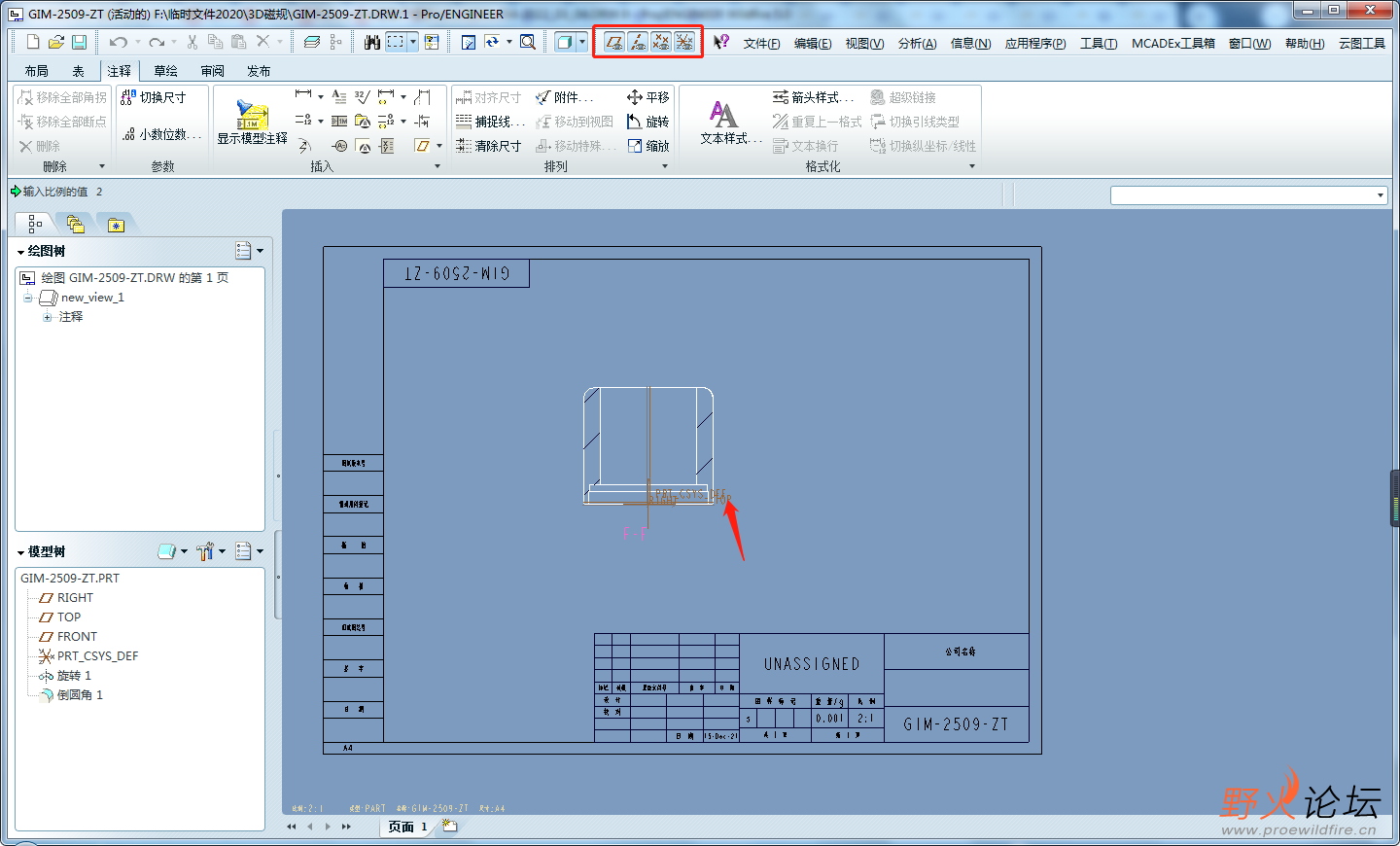The height and width of the screenshot is (846, 1400).
Task: Toggle datum plane display on or off
Action: [x=614, y=42]
